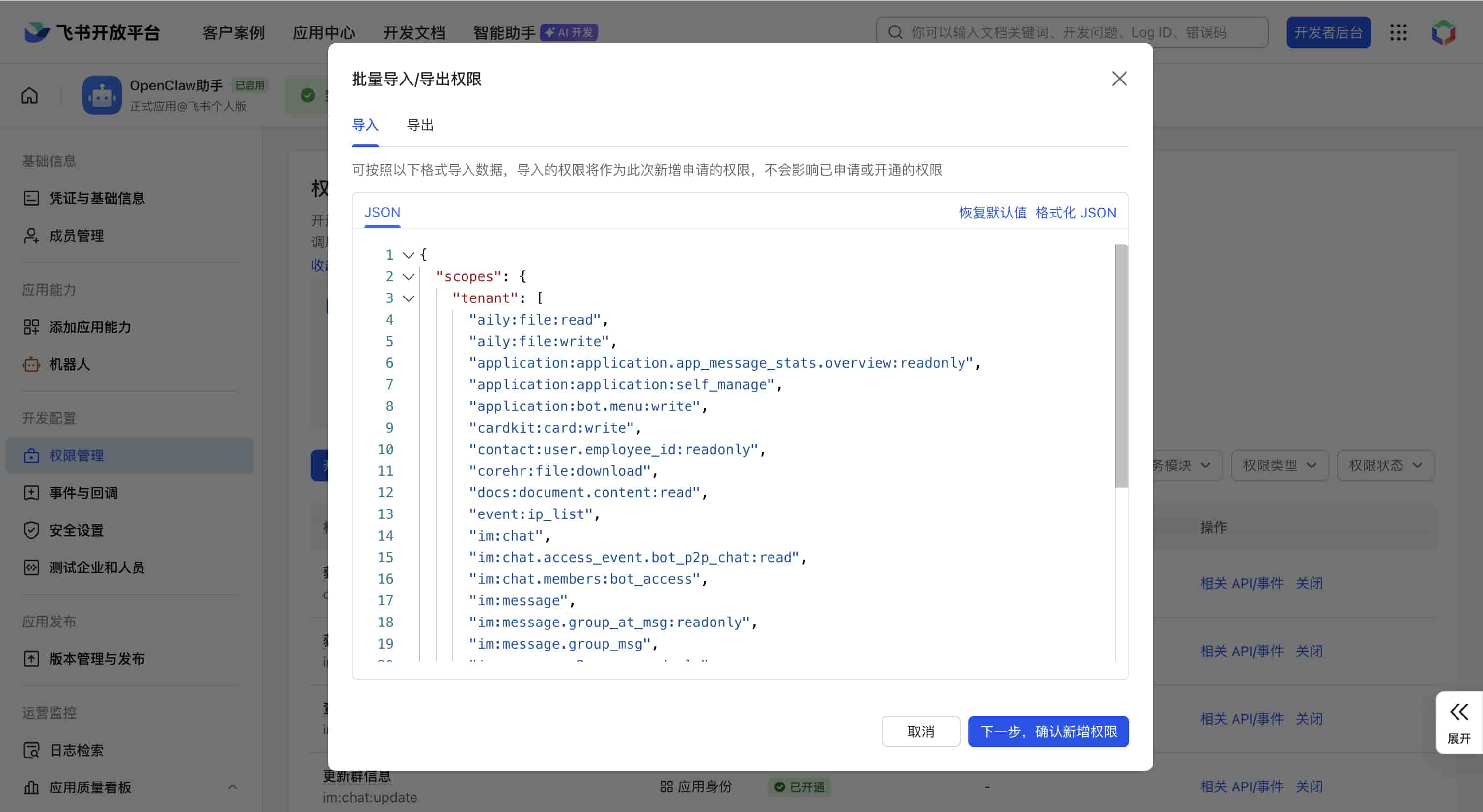Viewport: 1483px width, 812px height.
Task: Collapse line 1 root JSON object
Action: 408,255
